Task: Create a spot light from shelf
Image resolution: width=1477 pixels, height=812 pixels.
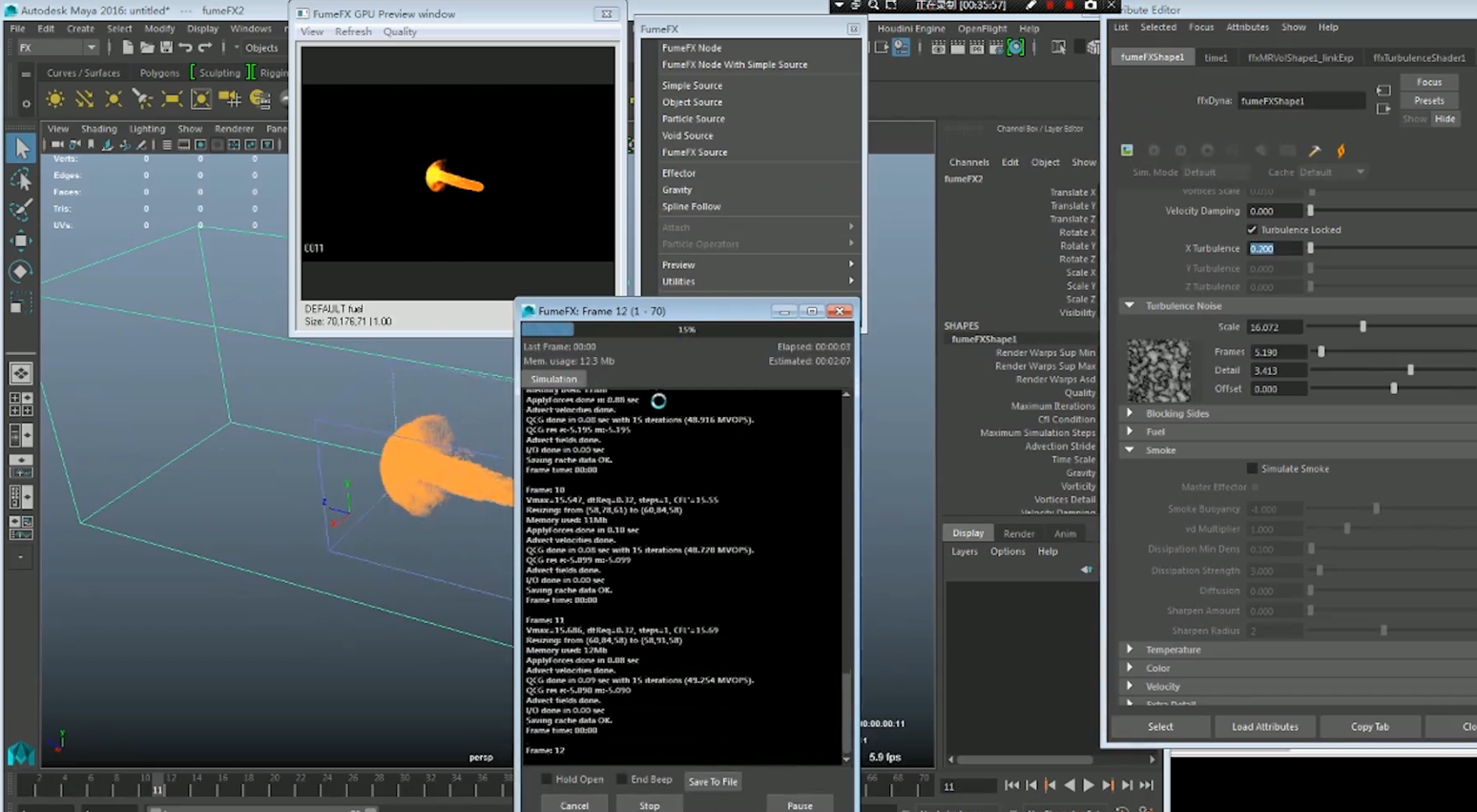Action: click(142, 98)
